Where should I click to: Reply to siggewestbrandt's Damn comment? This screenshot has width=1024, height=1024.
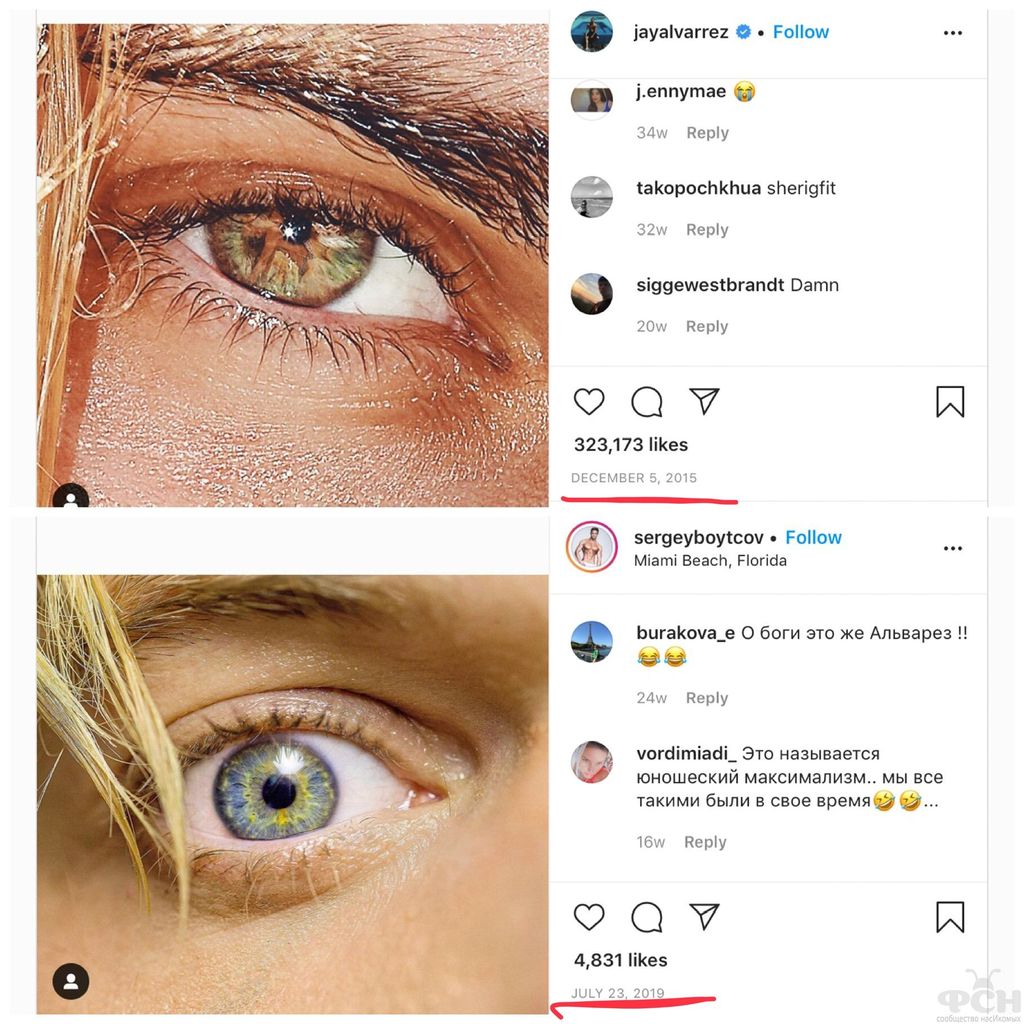706,326
